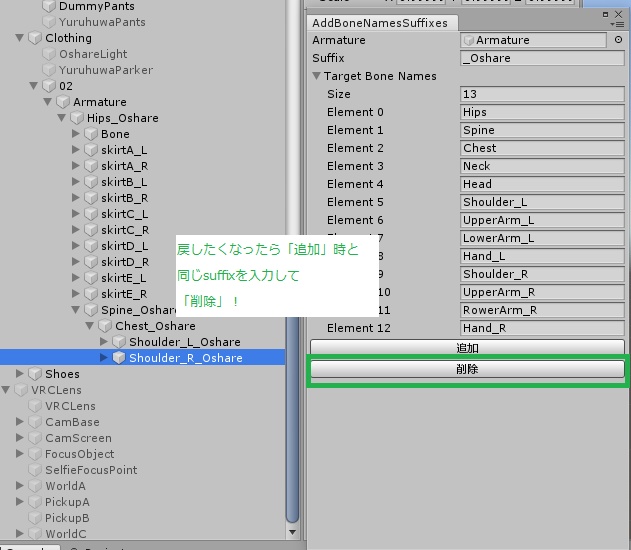The width and height of the screenshot is (631, 550).
Task: Click the UpperArm_R element field
Action: pos(542,292)
